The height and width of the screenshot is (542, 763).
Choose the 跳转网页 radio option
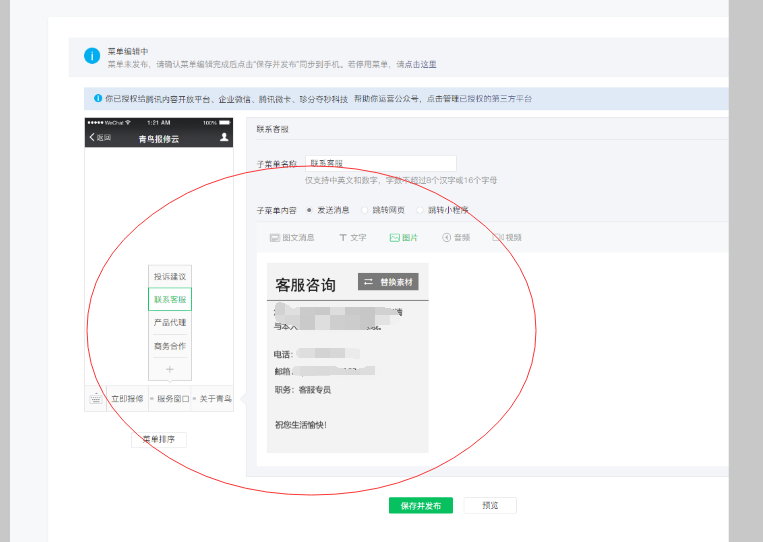383,210
